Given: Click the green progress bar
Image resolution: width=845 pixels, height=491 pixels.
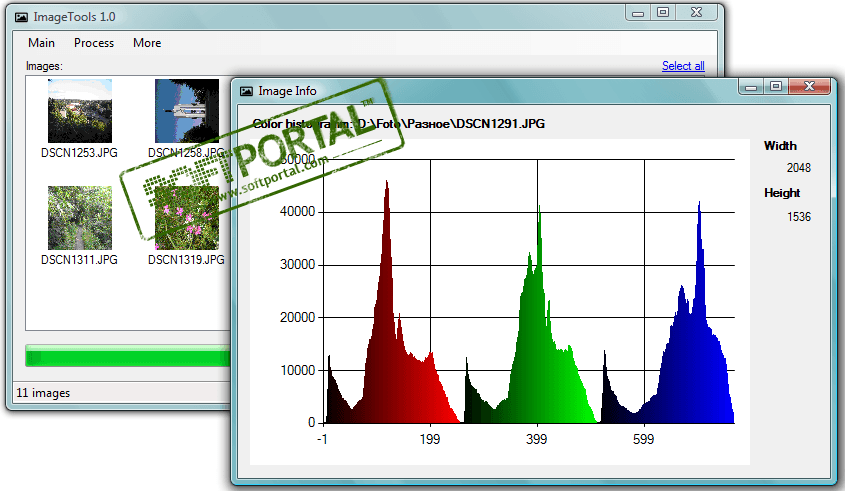Looking at the screenshot, I should pyautogui.click(x=128, y=356).
